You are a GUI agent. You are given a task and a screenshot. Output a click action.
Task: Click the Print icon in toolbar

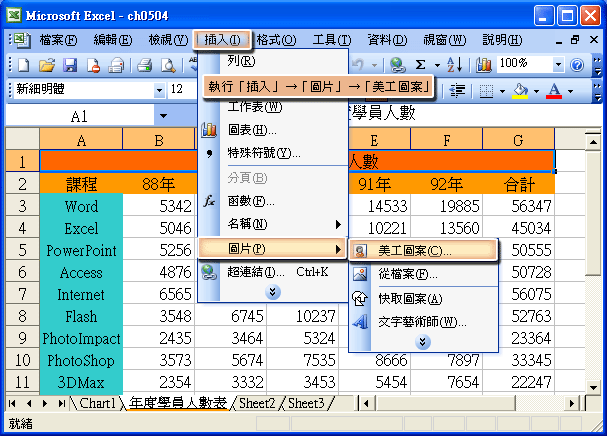(x=143, y=65)
